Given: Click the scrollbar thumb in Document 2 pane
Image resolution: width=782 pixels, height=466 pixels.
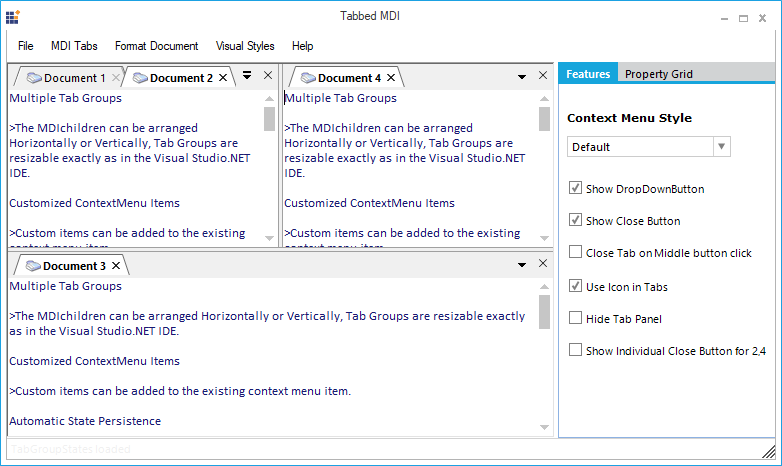Looking at the screenshot, I should coord(269,119).
